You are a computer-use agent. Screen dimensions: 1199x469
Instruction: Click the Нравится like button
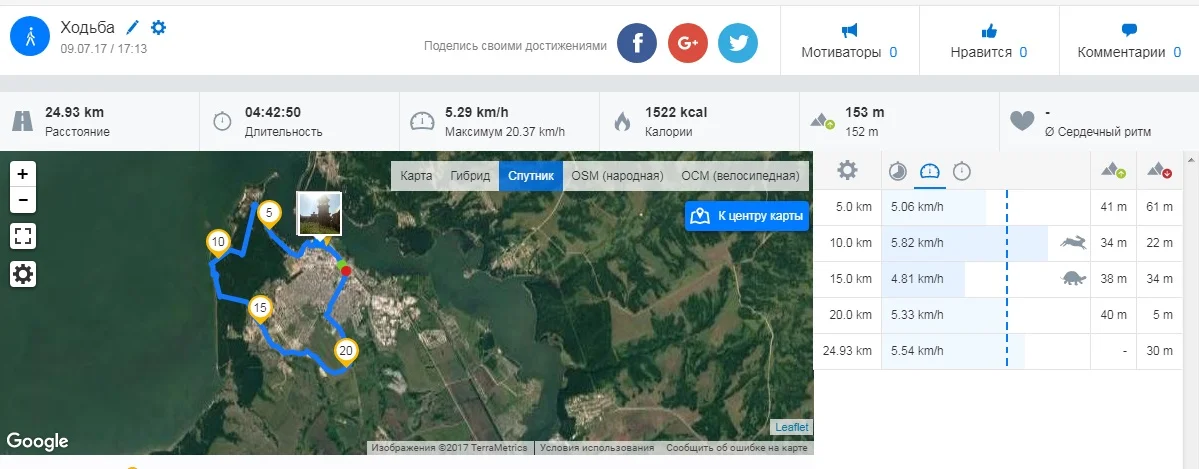coord(989,41)
